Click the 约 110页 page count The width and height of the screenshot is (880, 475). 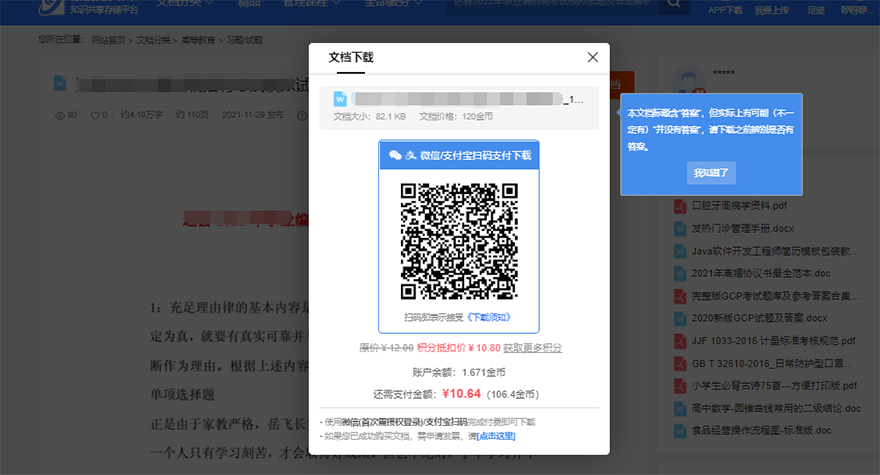tap(192, 115)
